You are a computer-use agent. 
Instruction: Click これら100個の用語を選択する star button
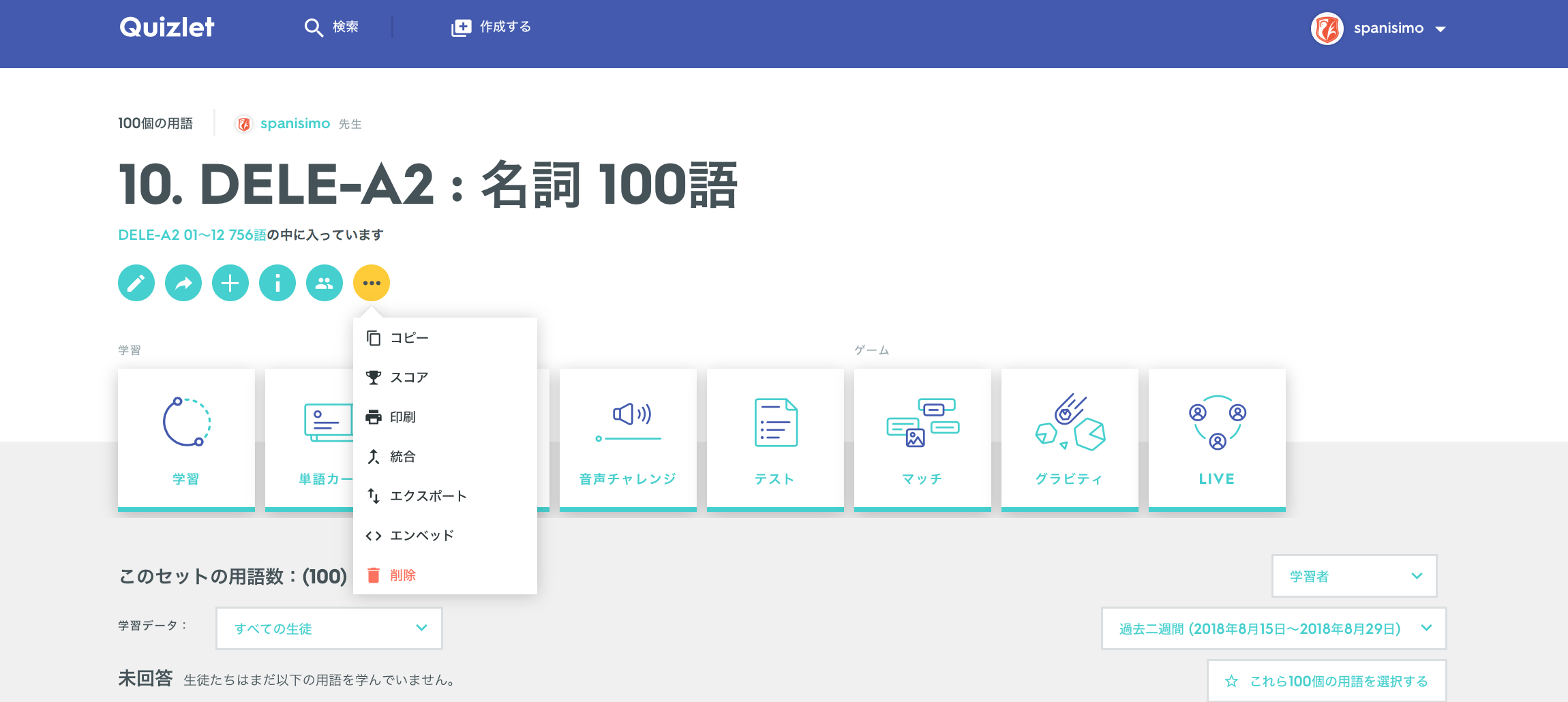(1327, 681)
